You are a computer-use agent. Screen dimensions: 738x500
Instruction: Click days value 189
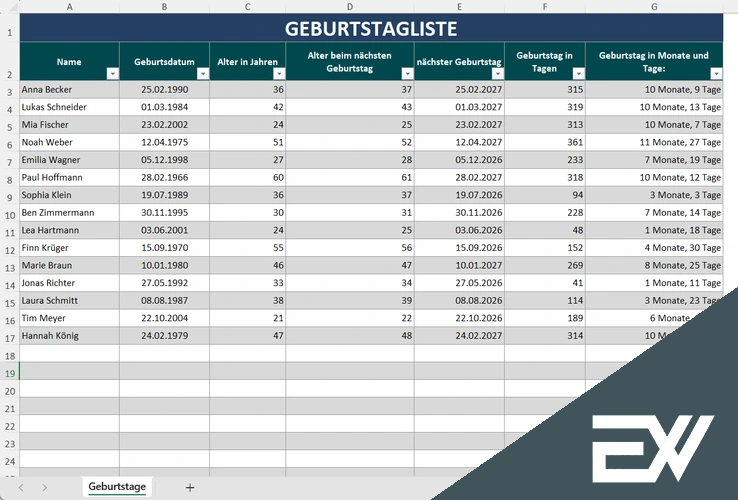[x=545, y=318]
